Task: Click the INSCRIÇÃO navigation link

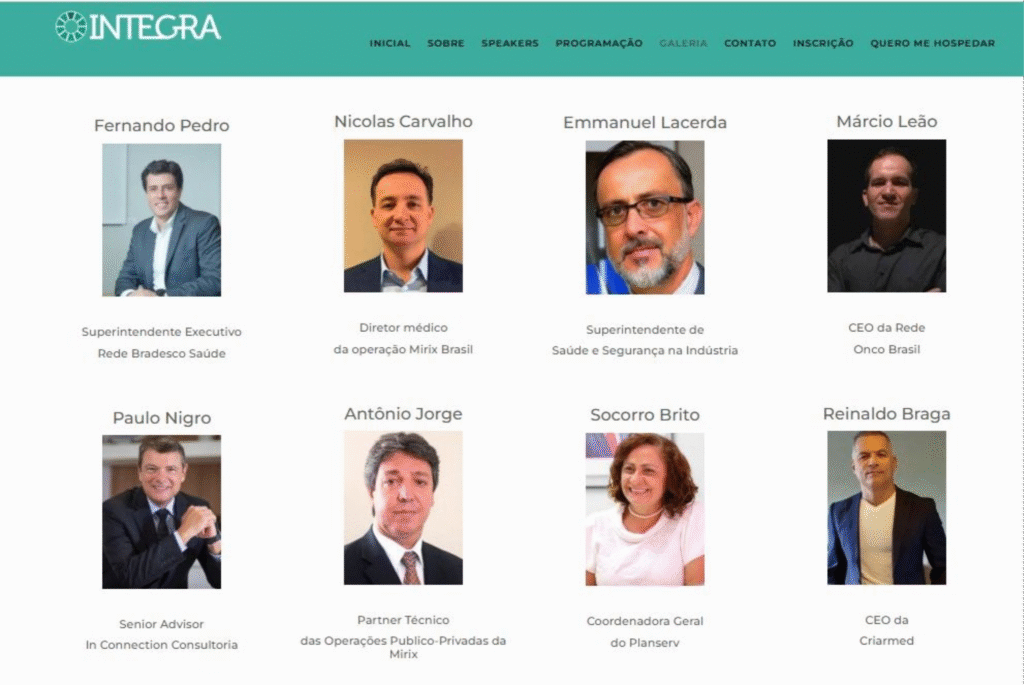Action: 823,43
